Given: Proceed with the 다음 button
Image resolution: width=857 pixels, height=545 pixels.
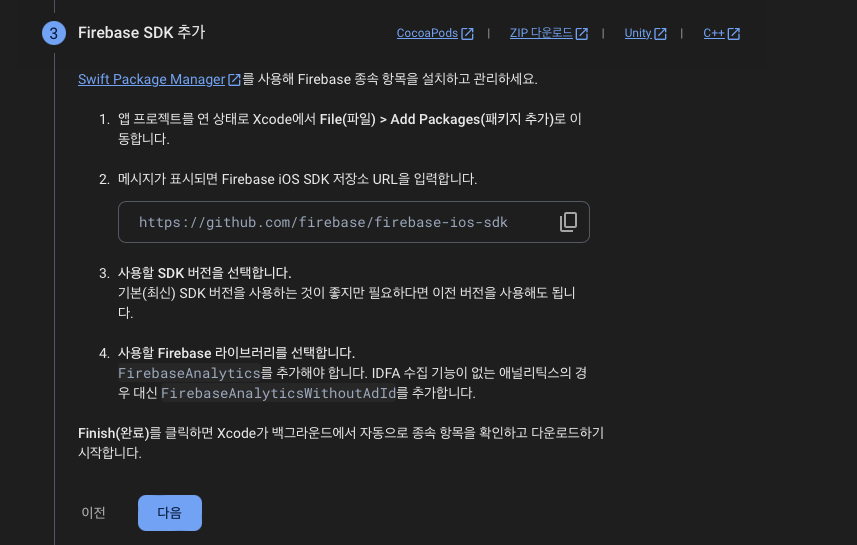Looking at the screenshot, I should (170, 513).
